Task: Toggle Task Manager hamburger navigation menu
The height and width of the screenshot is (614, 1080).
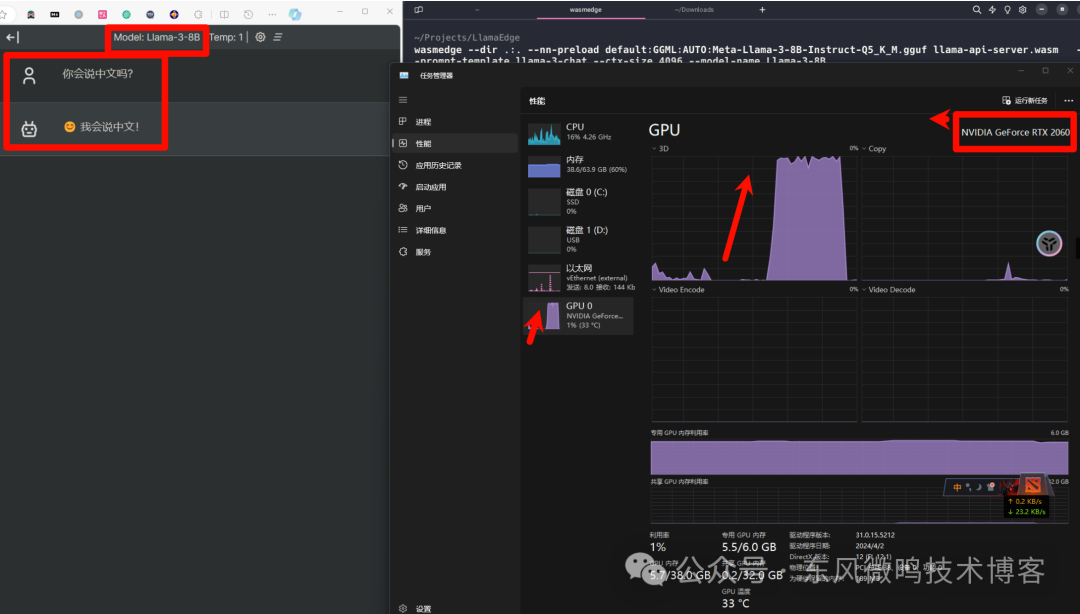Action: point(403,100)
